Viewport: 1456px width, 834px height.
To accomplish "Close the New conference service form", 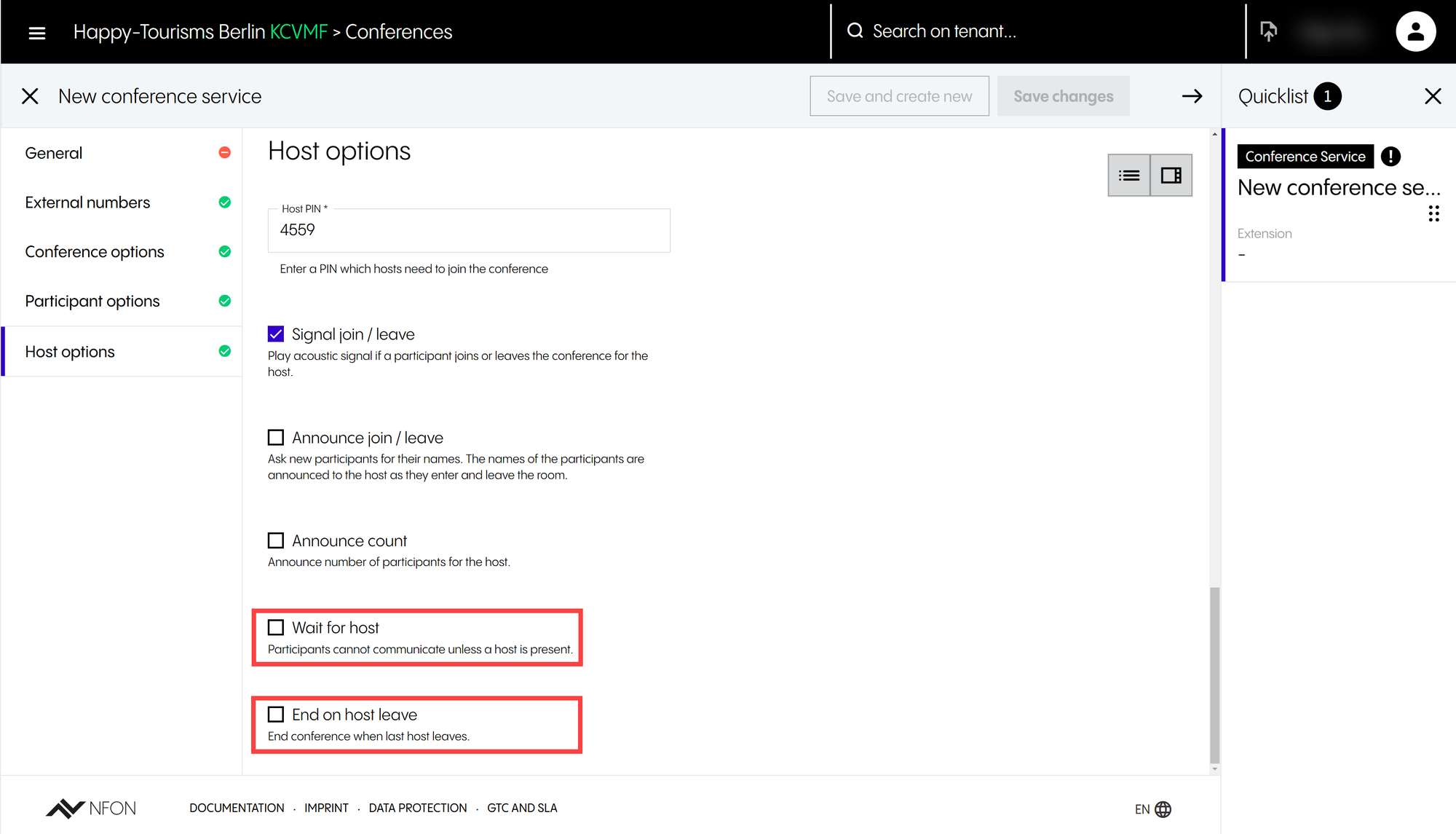I will pyautogui.click(x=30, y=96).
